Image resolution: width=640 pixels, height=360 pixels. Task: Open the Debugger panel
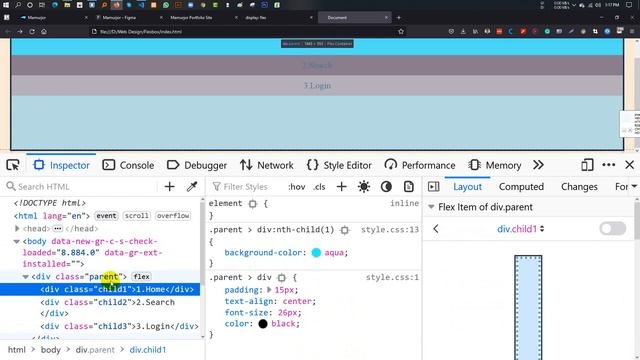[x=197, y=165]
